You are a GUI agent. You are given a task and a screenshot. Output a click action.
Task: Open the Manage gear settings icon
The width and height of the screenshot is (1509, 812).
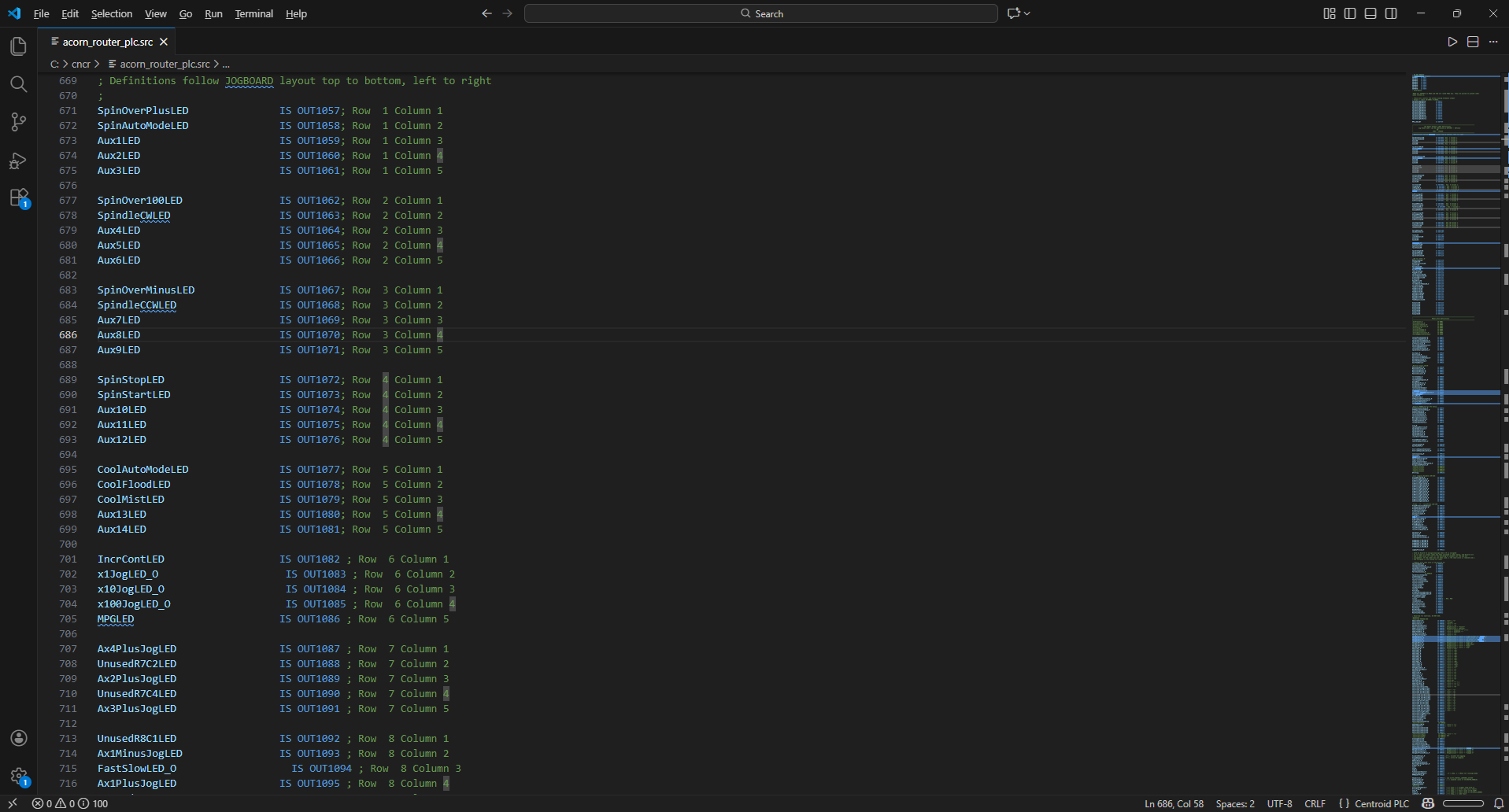[19, 777]
